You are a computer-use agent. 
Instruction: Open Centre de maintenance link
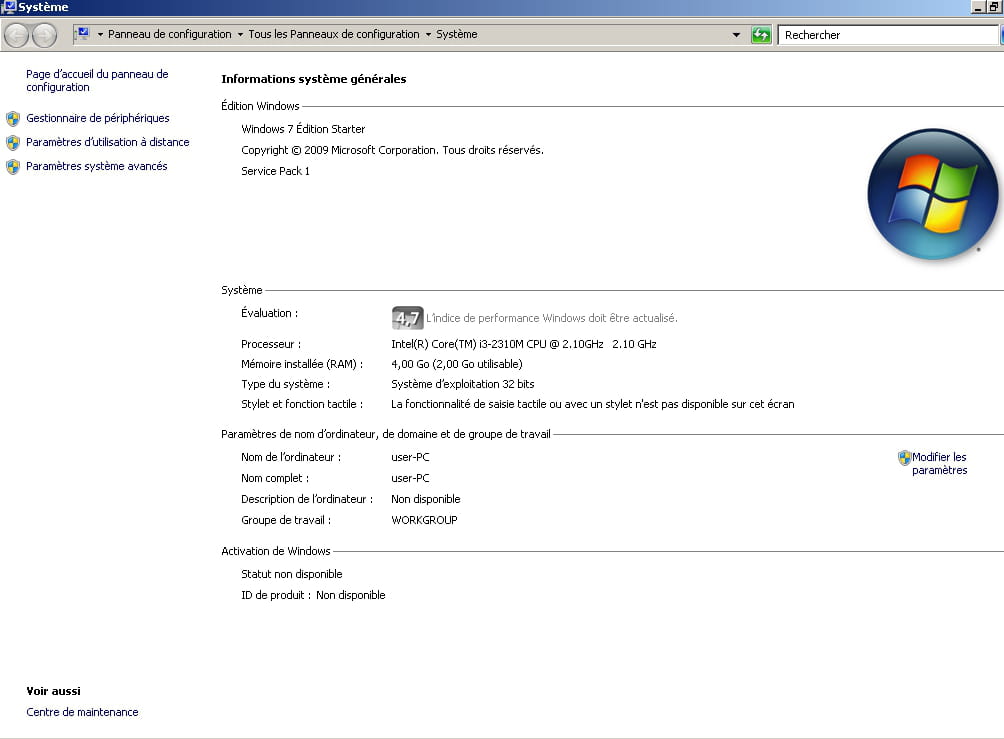coord(82,712)
